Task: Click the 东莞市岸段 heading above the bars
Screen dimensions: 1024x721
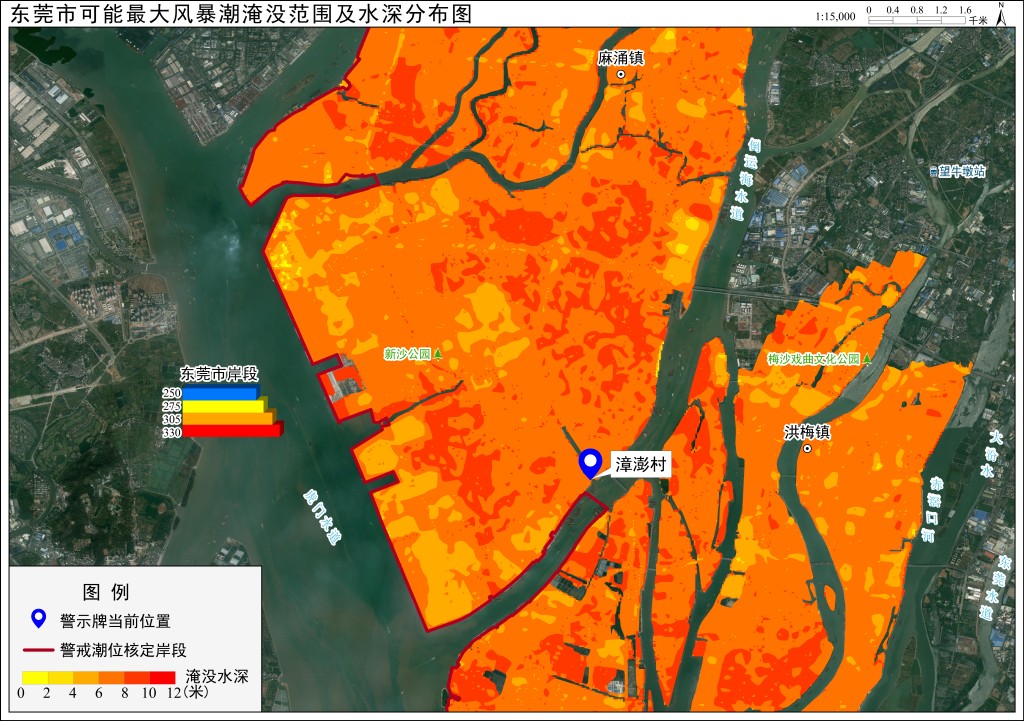Action: (x=219, y=374)
